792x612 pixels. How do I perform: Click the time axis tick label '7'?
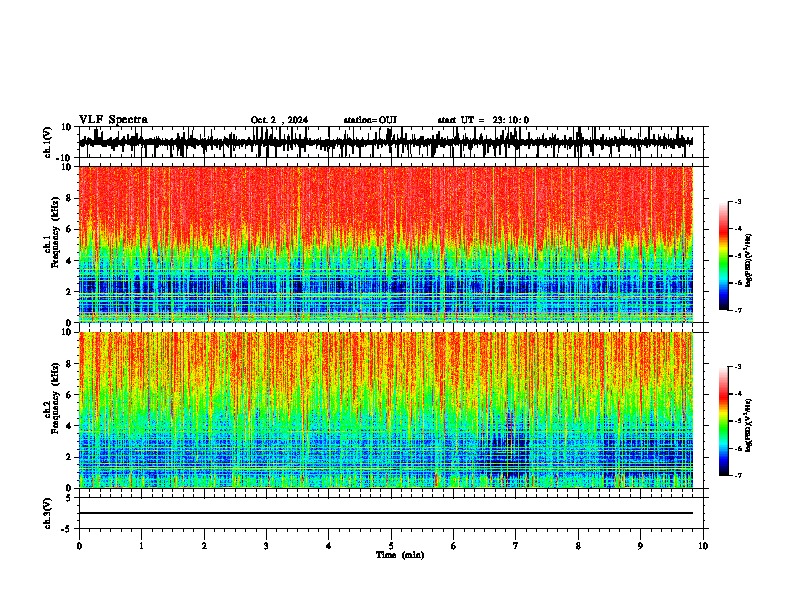point(516,546)
